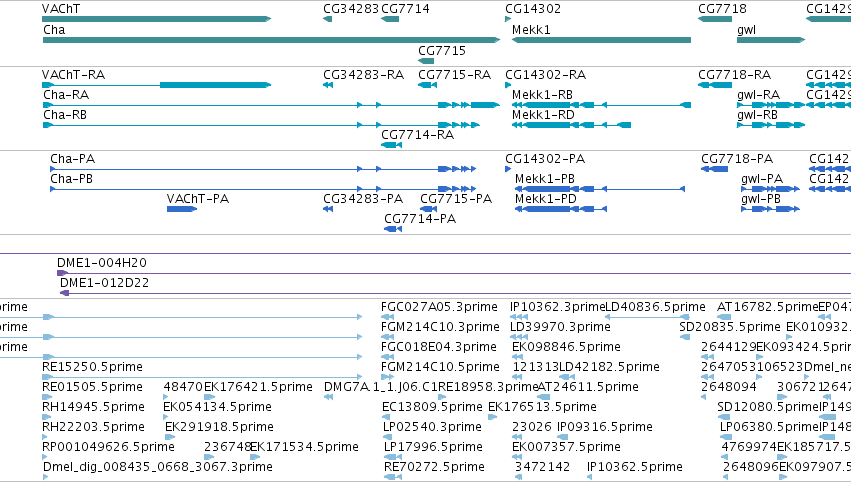Viewport: 851px width, 482px height.
Task: Click the LD39970.3prime EST label
Action: coord(560,327)
